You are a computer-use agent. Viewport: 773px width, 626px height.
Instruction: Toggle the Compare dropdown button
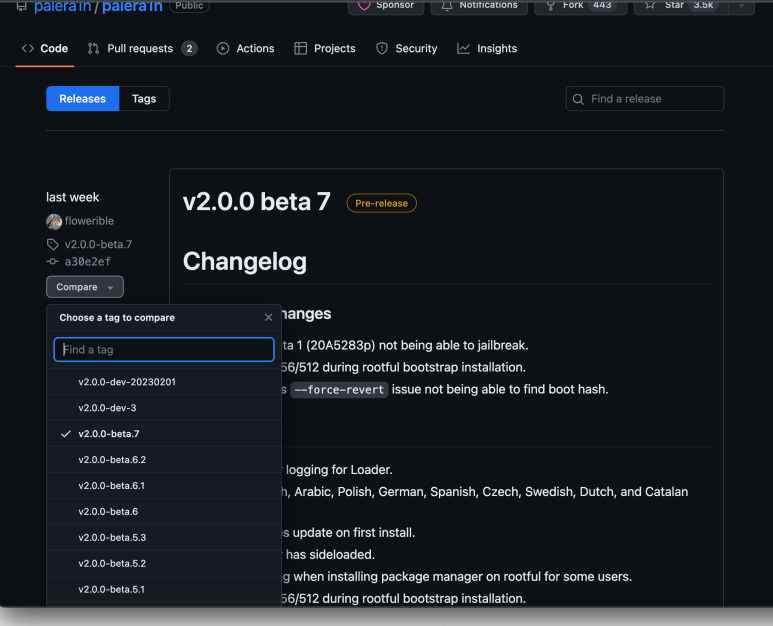point(85,287)
